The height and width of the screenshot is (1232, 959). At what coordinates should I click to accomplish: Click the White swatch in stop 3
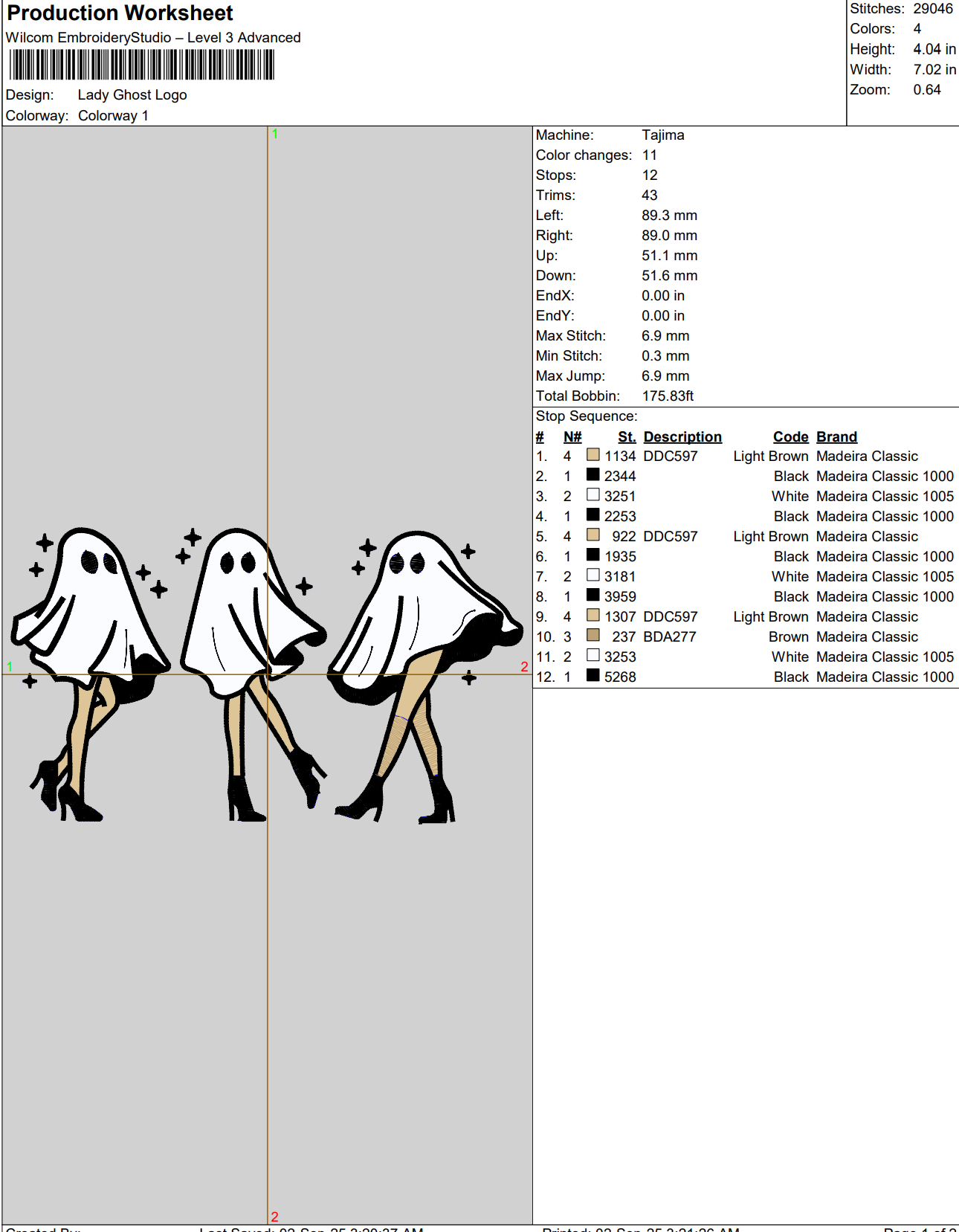click(592, 495)
